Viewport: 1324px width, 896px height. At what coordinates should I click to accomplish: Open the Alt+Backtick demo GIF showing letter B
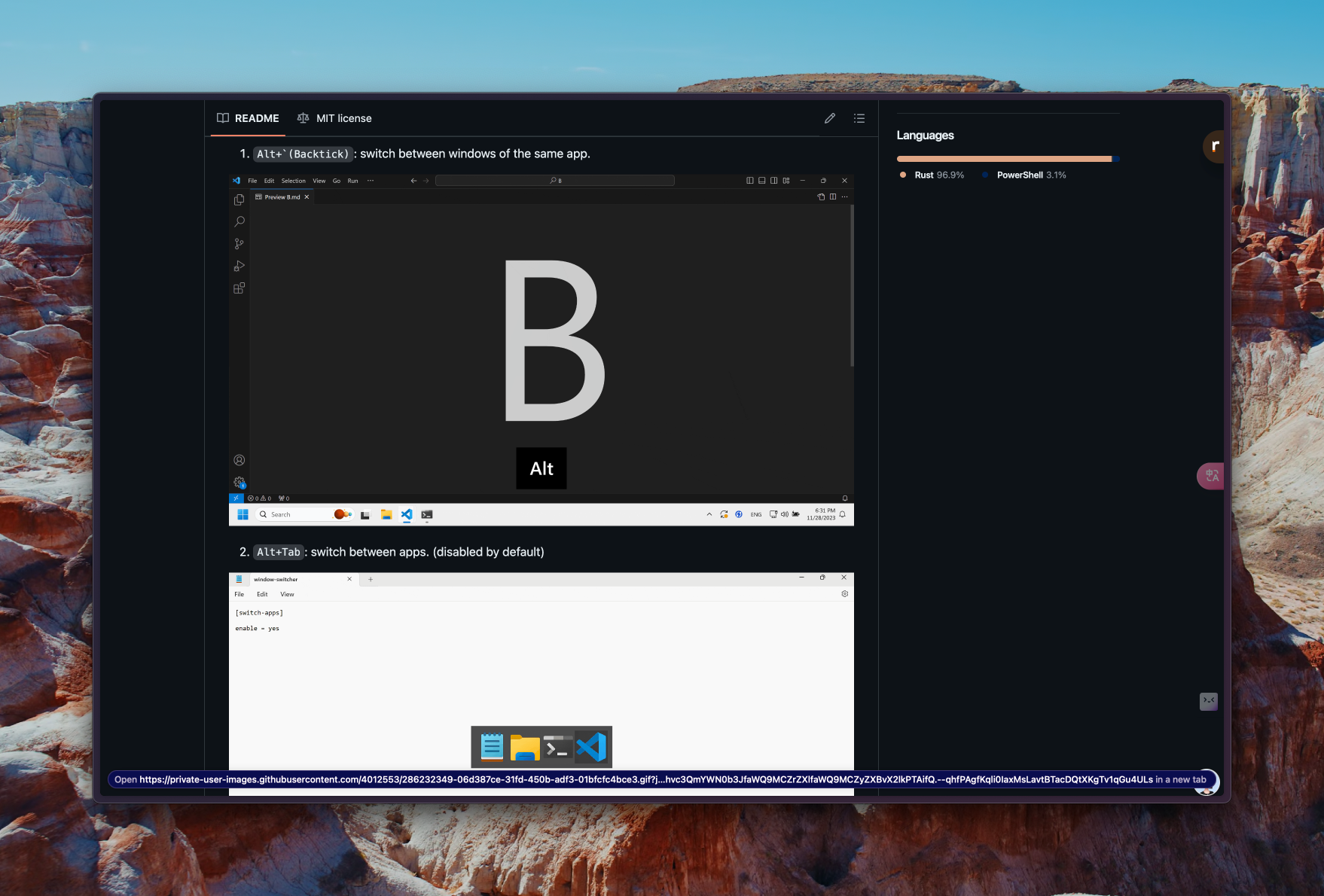click(541, 350)
